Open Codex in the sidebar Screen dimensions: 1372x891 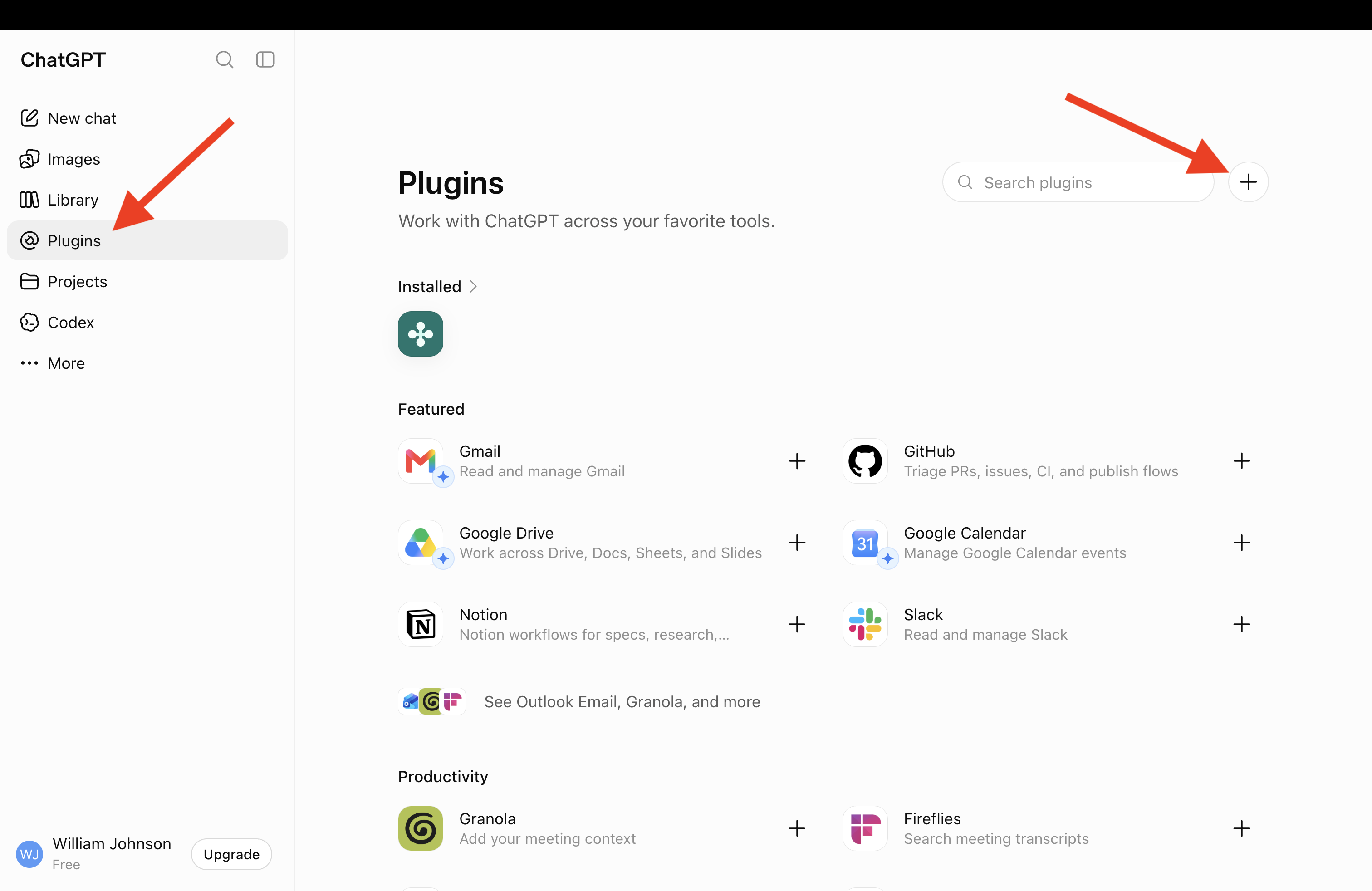click(147, 322)
